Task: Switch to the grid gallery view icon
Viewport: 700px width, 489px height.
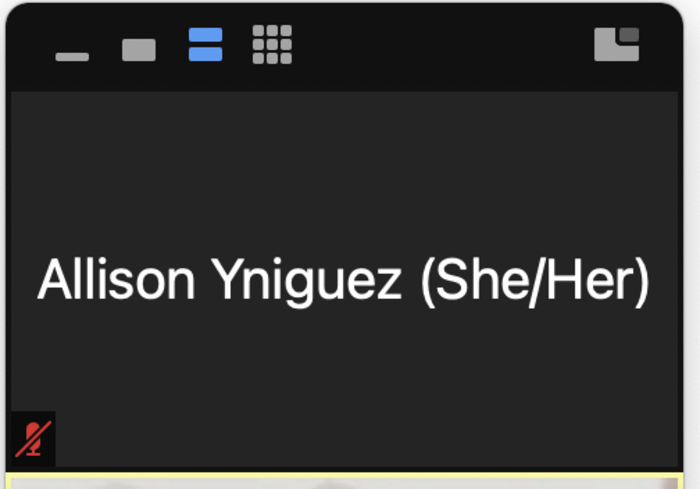Action: (272, 45)
